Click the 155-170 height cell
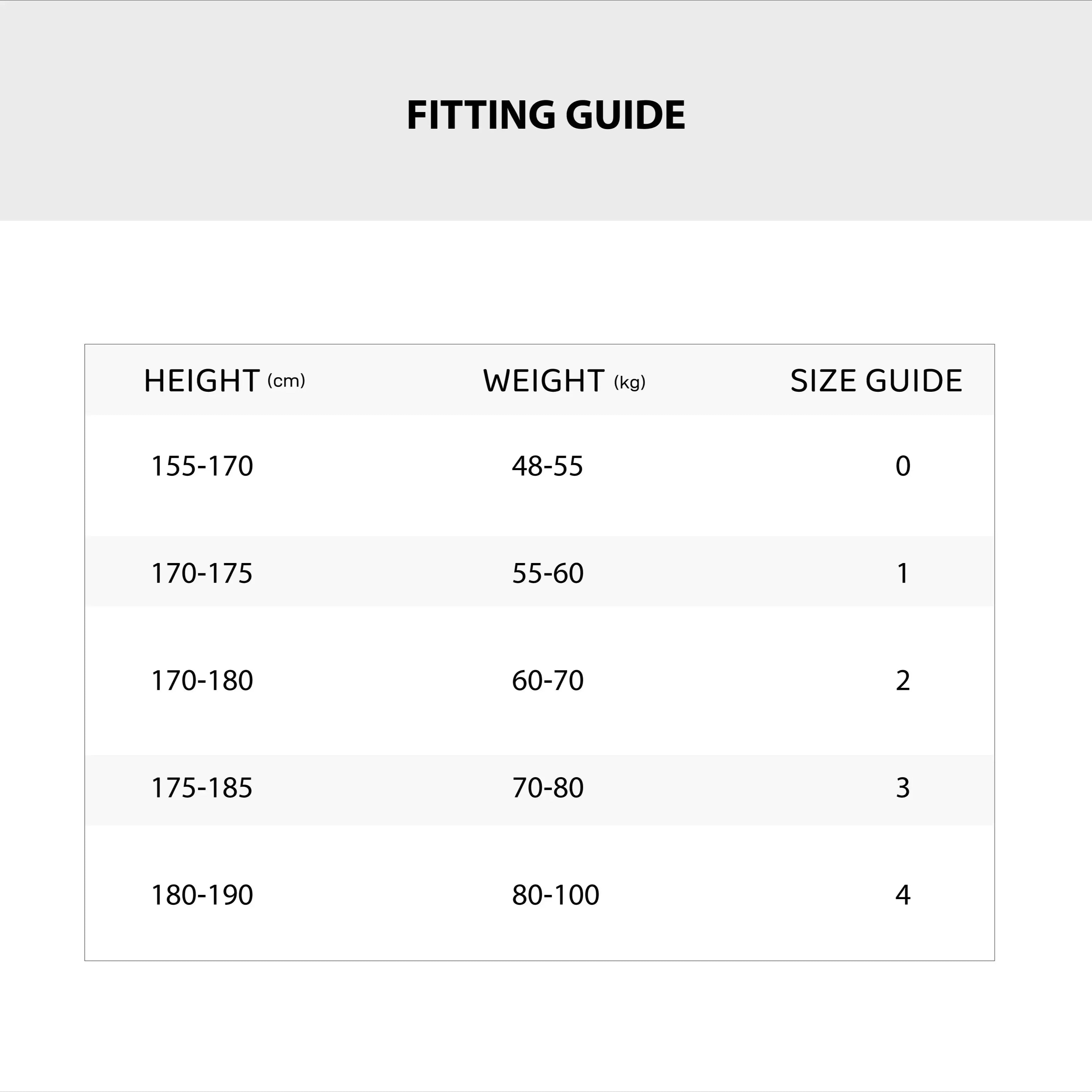Viewport: 1092px width, 1092px height. click(x=202, y=466)
